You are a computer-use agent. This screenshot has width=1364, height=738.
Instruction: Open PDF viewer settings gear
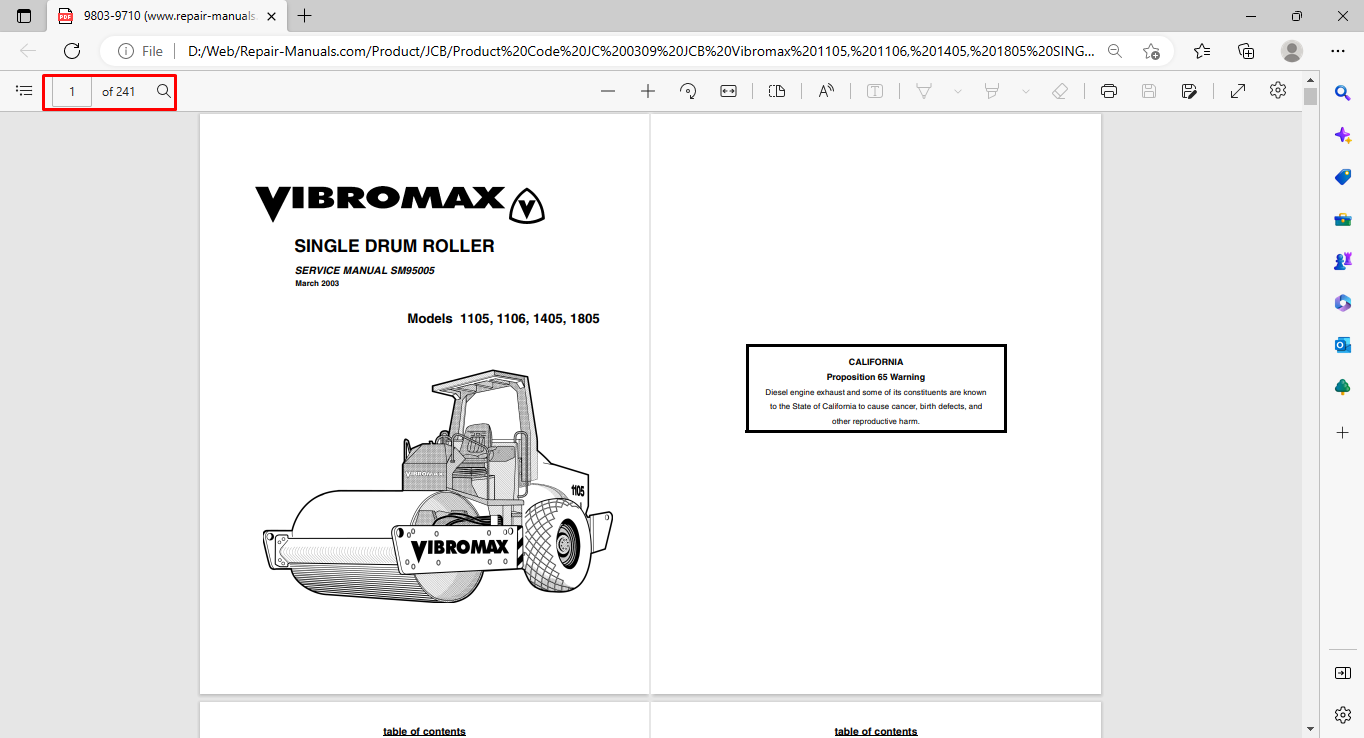[x=1278, y=91]
